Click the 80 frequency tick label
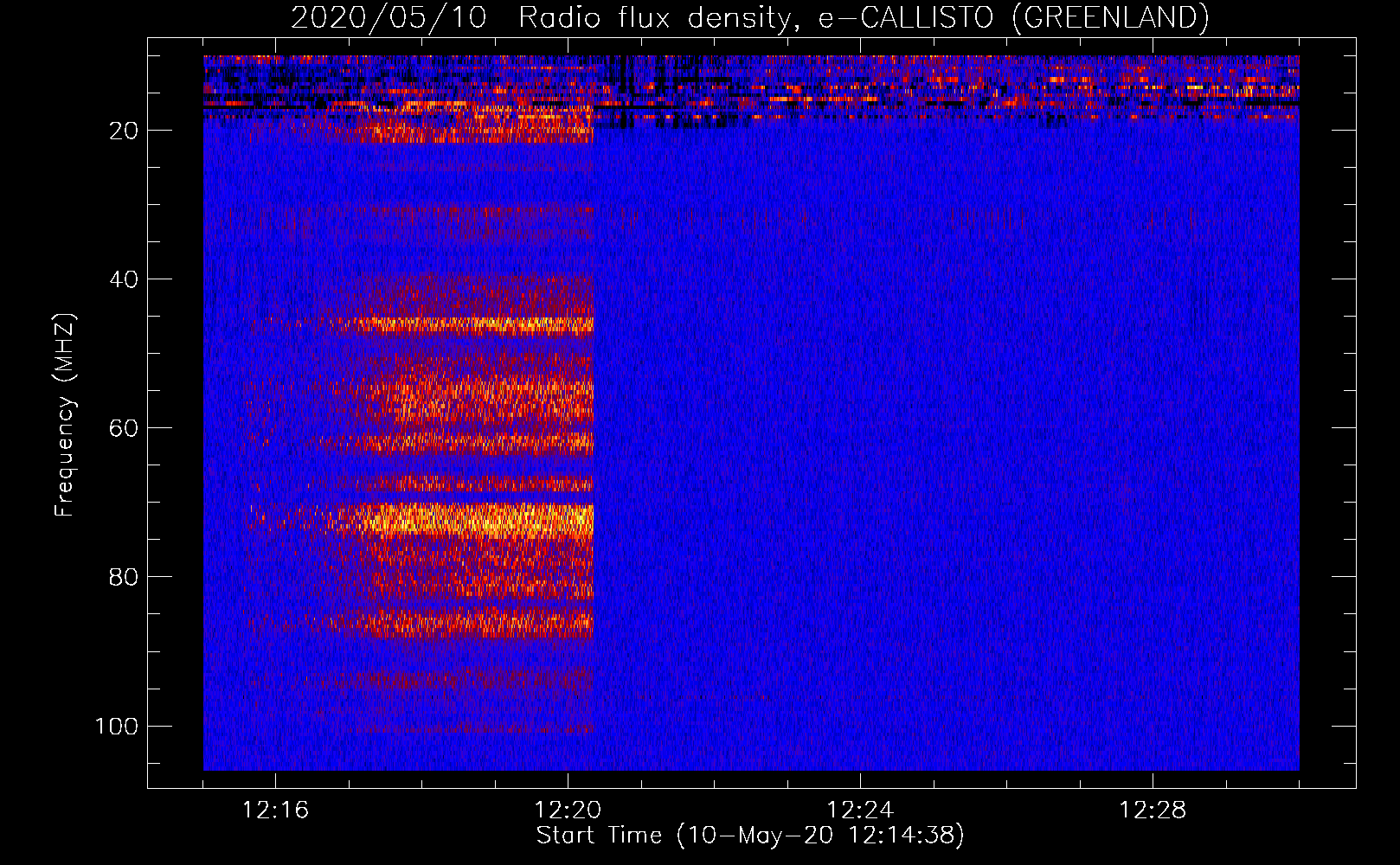The height and width of the screenshot is (865, 1400). coord(124,577)
